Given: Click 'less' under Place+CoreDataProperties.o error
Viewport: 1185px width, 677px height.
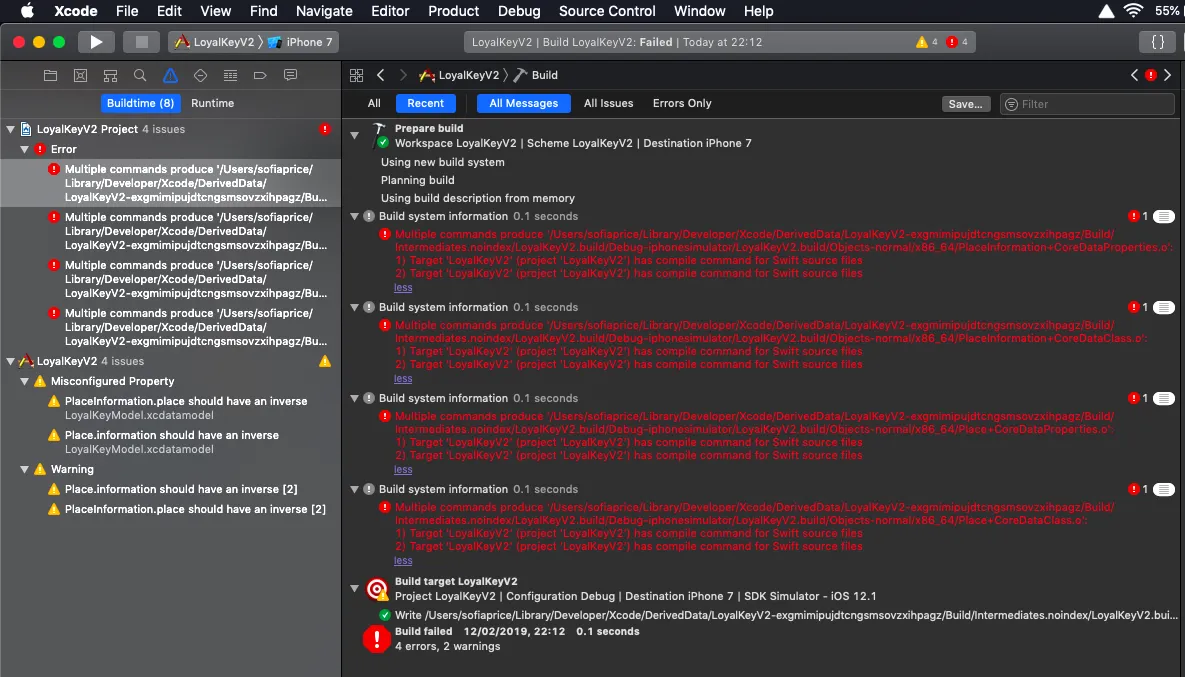Looking at the screenshot, I should 403,469.
